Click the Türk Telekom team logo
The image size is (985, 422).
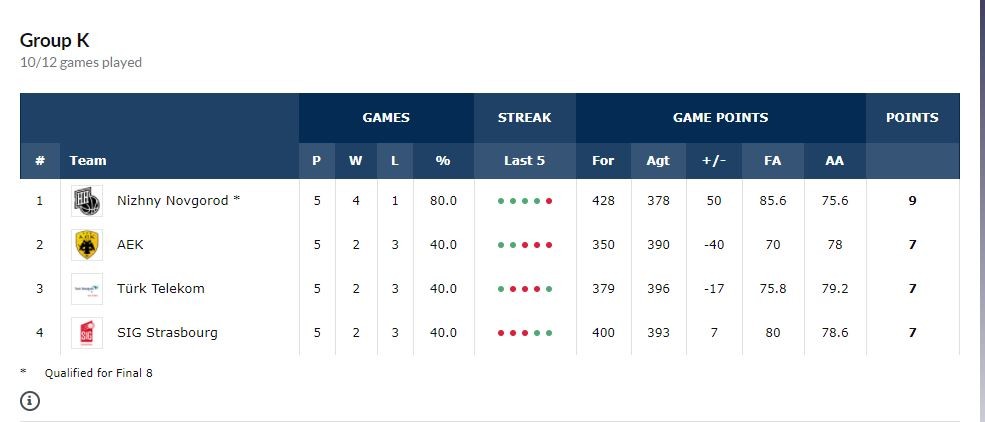tap(87, 289)
